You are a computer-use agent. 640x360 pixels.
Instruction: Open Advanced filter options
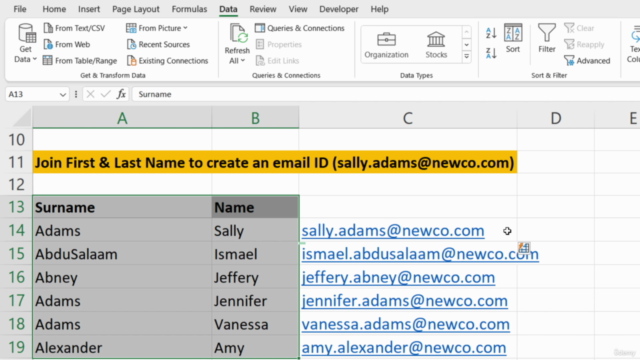(x=587, y=61)
